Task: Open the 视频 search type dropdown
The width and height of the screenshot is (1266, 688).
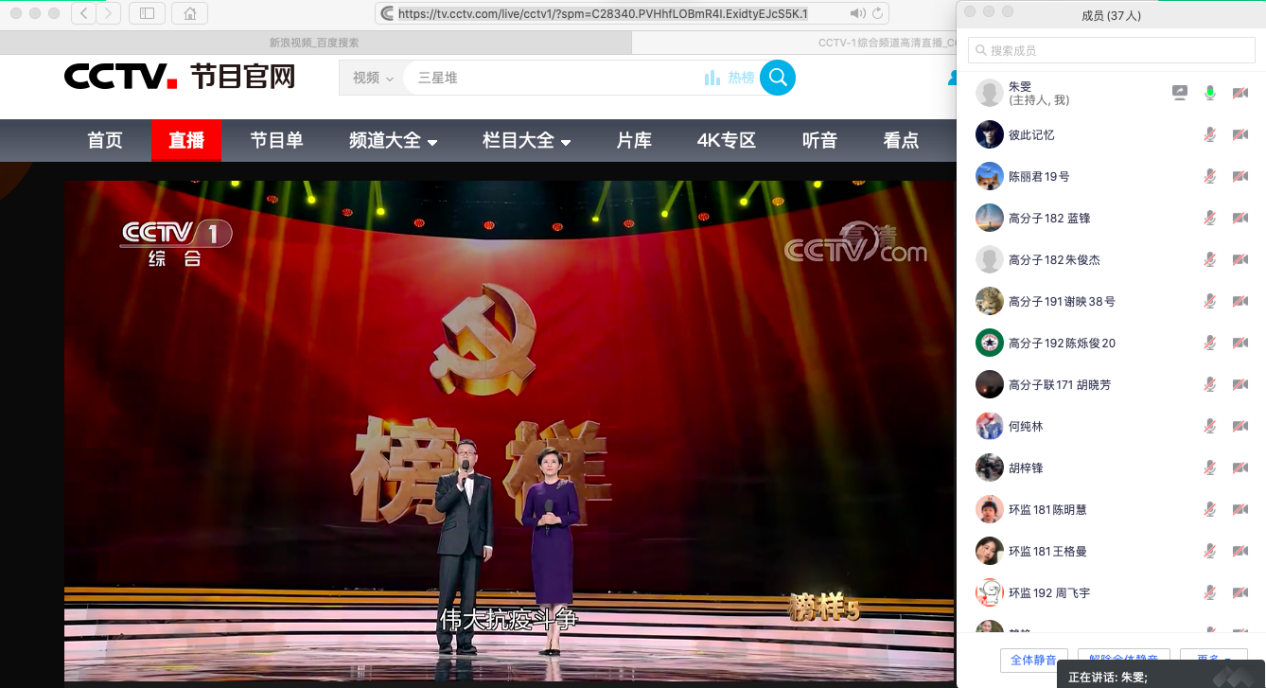Action: coord(372,78)
